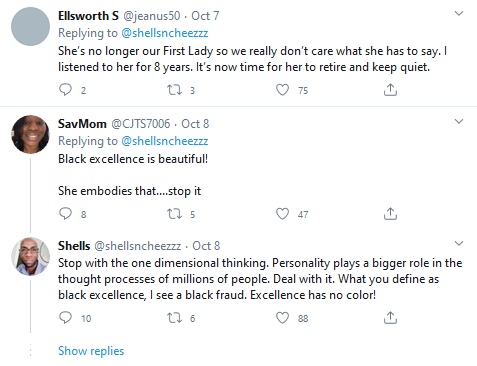Share Ellsworth S's tweet
This screenshot has height=366, width=477.
coord(390,90)
